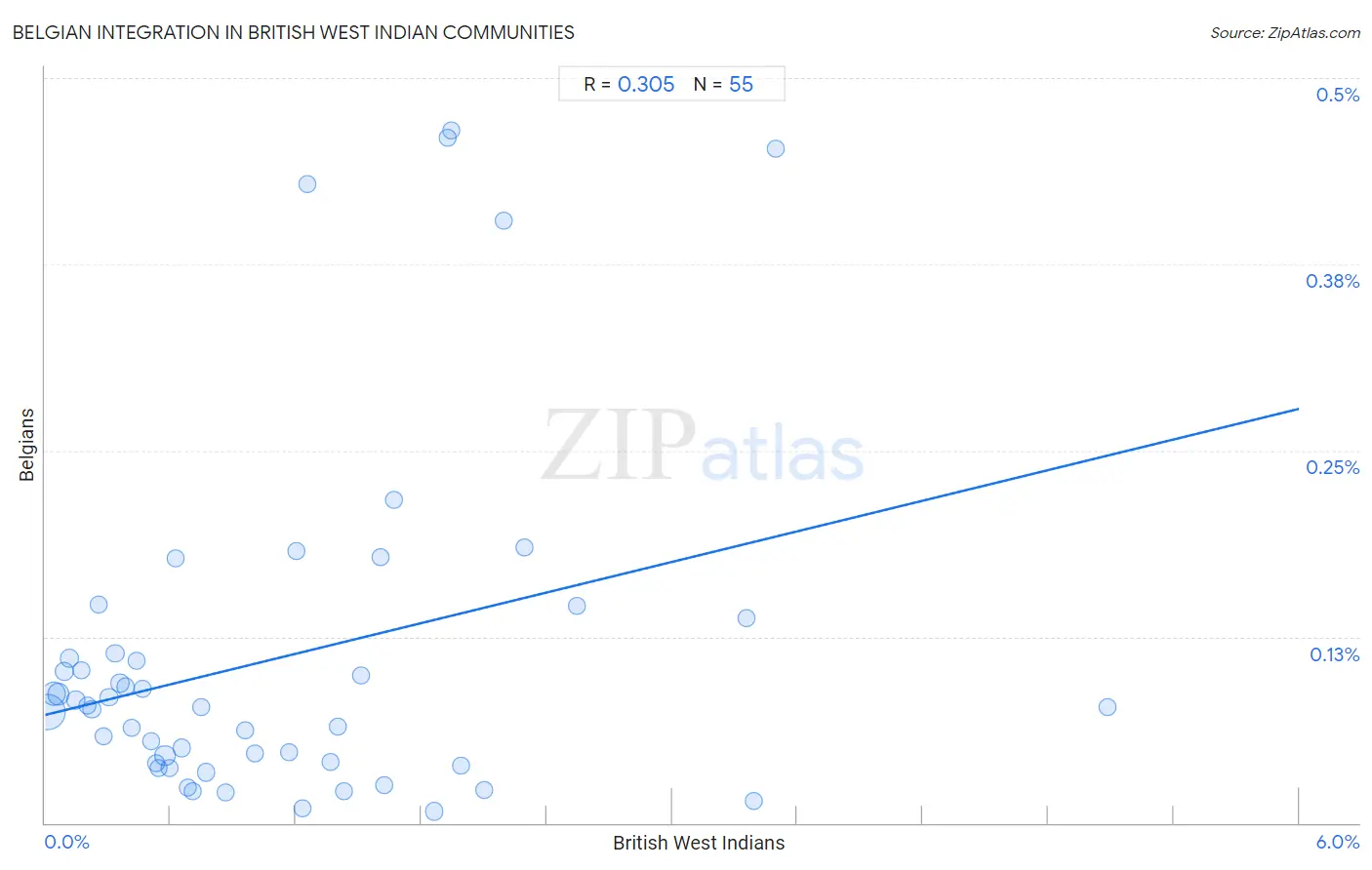1372x870 pixels.
Task: Click the 0.25% y-axis tick label
Action: point(1332,467)
